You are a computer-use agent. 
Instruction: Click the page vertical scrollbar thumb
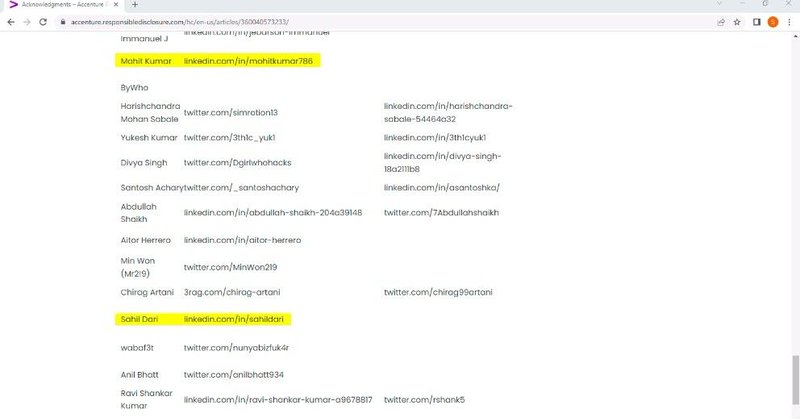[x=795, y=379]
